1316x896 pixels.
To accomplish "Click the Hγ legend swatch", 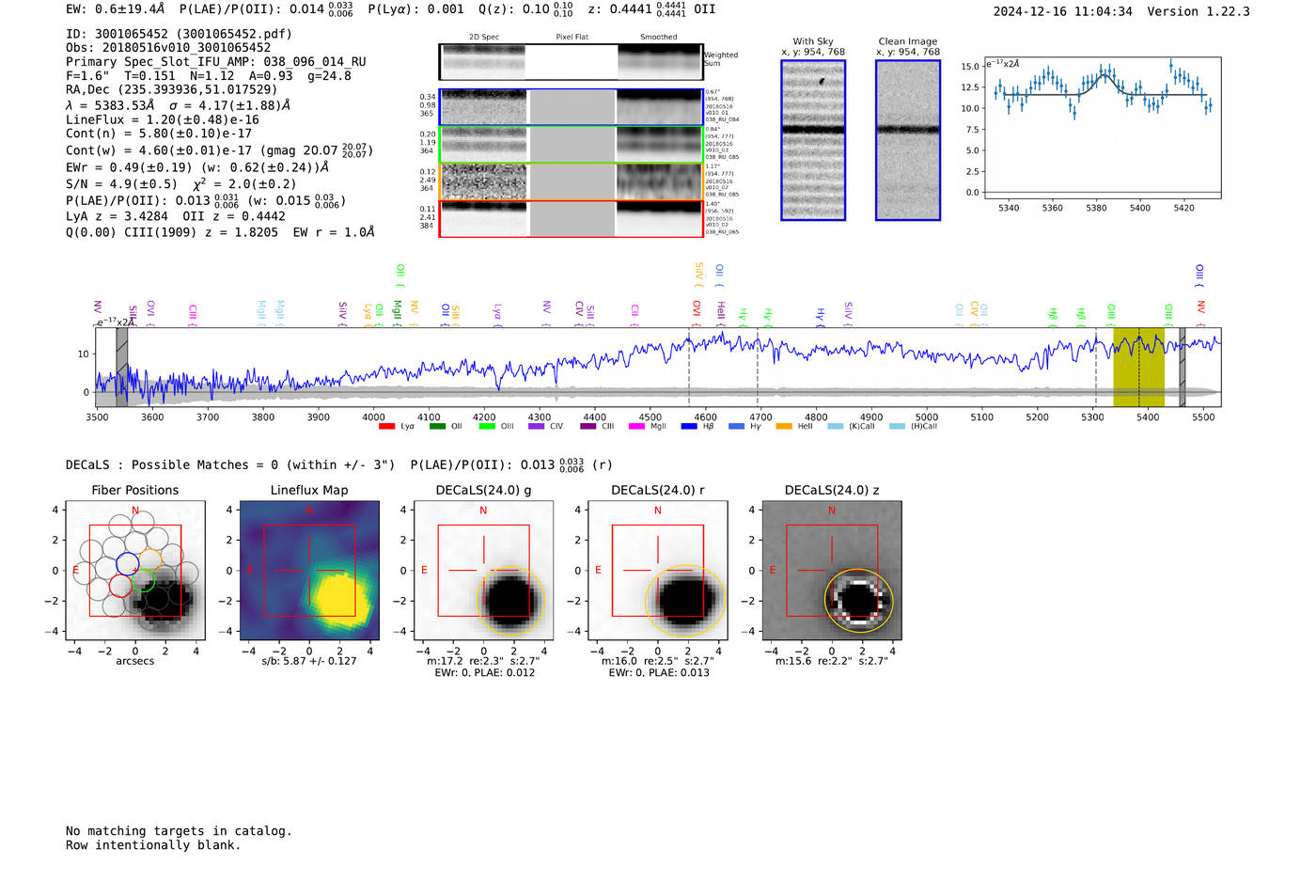I will point(736,427).
